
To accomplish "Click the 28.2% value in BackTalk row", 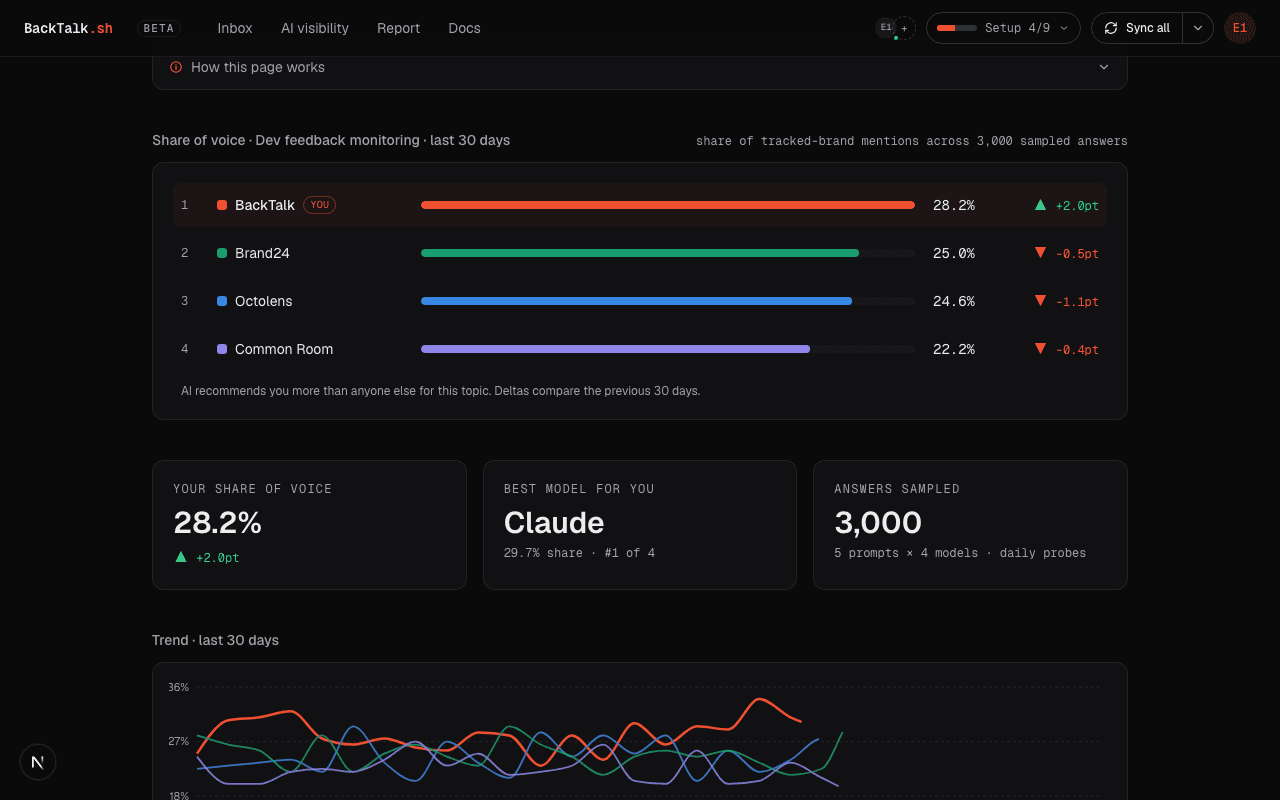I will 954,205.
